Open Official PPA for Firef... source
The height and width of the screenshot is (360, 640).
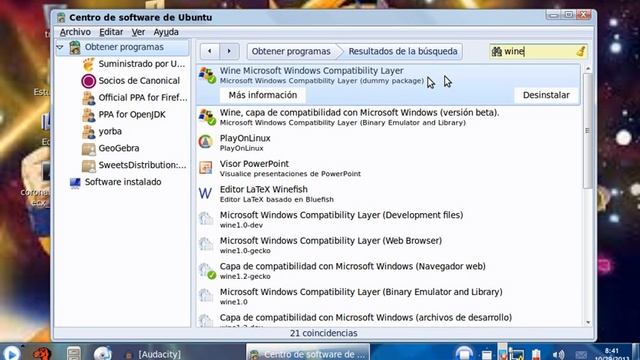[143, 98]
